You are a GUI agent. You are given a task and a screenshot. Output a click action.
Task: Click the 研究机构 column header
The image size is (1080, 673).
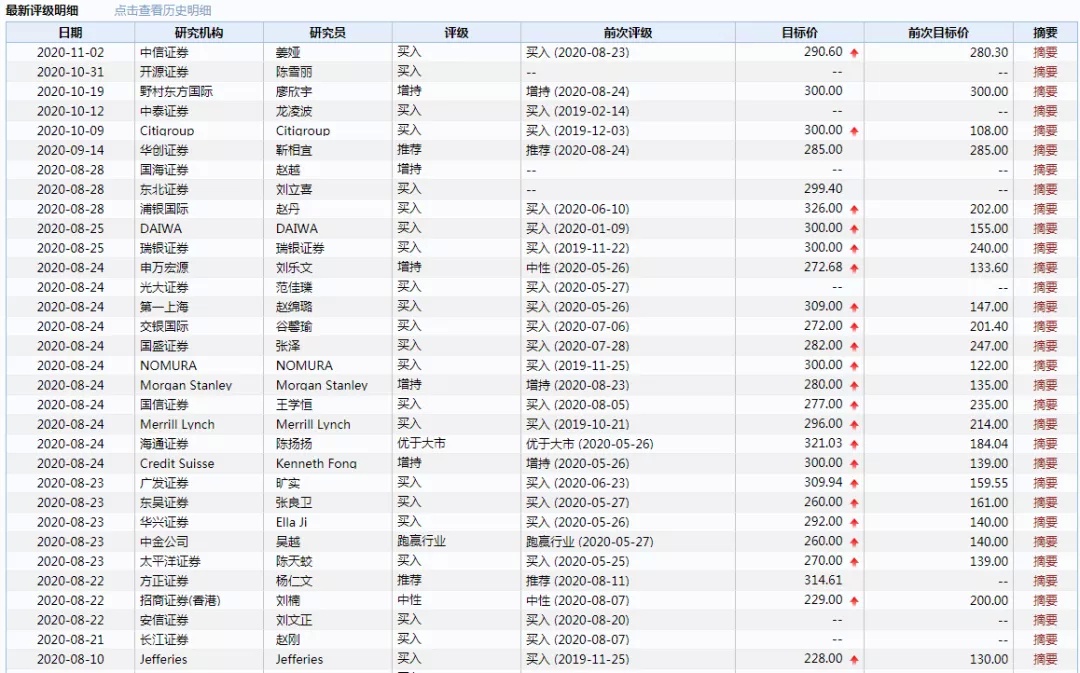(199, 32)
